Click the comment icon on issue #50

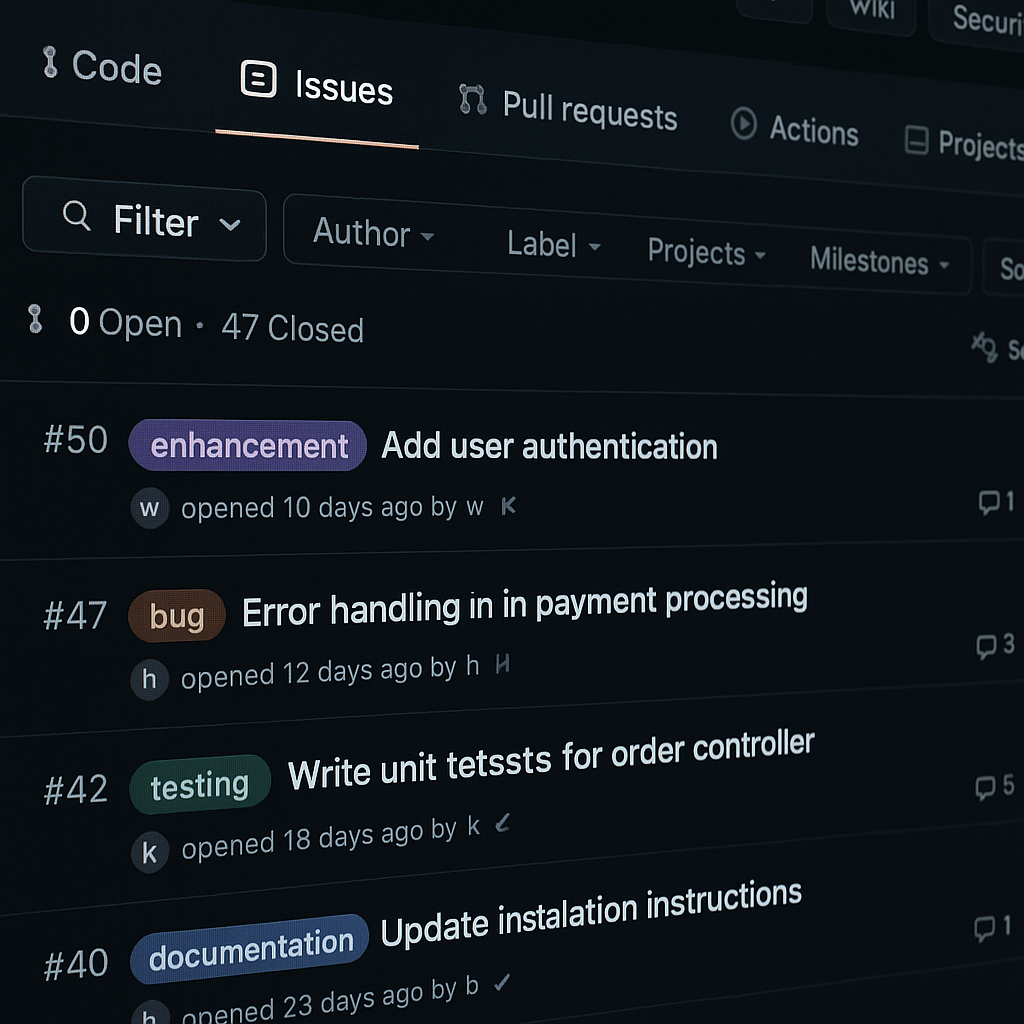[x=988, y=502]
